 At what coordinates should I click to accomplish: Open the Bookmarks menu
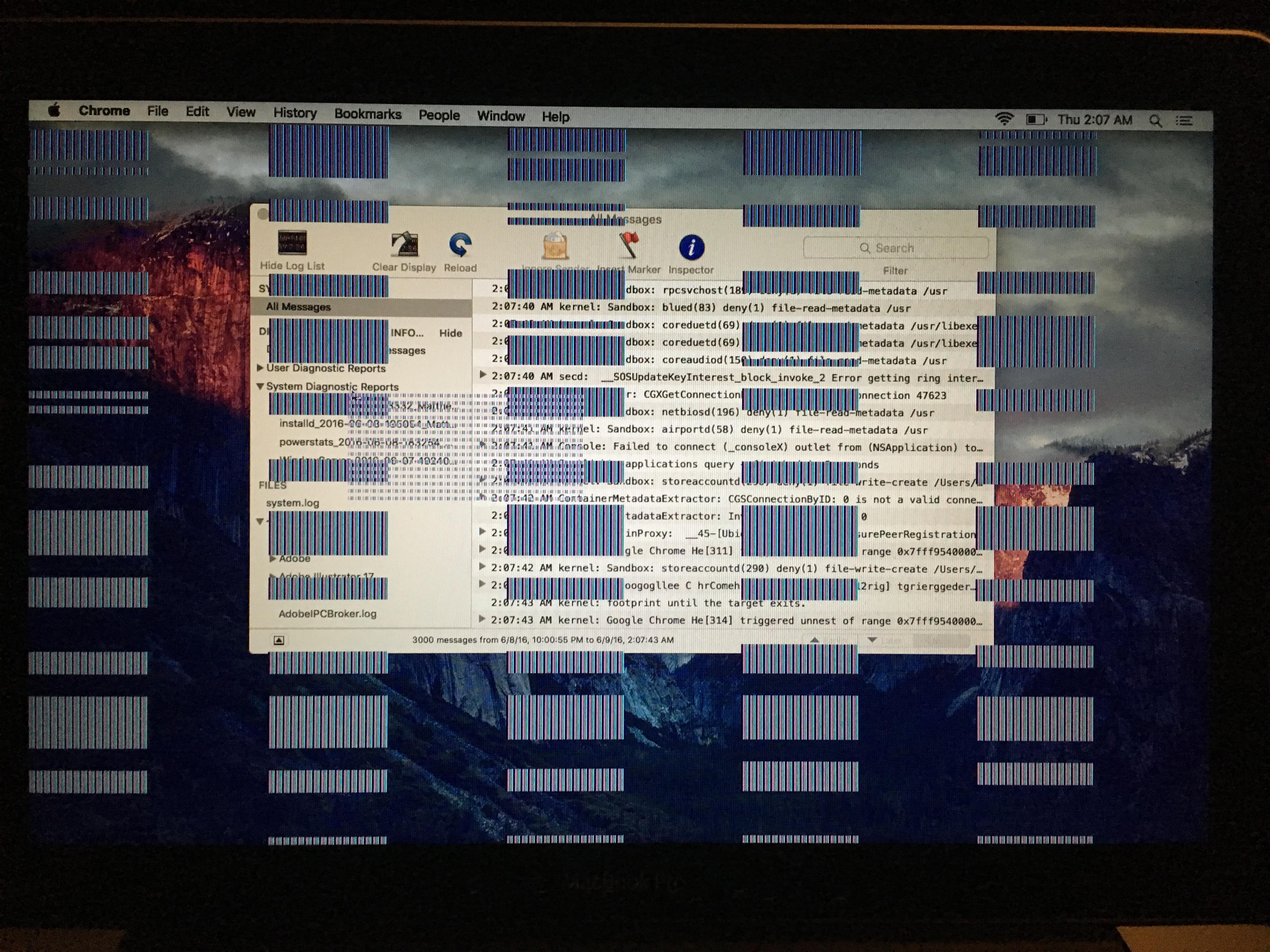tap(368, 114)
